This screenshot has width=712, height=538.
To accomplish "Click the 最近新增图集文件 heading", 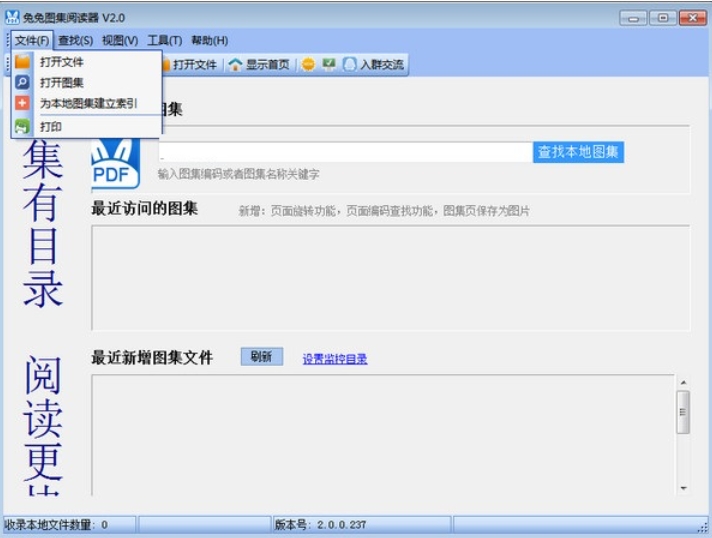I will coord(152,358).
